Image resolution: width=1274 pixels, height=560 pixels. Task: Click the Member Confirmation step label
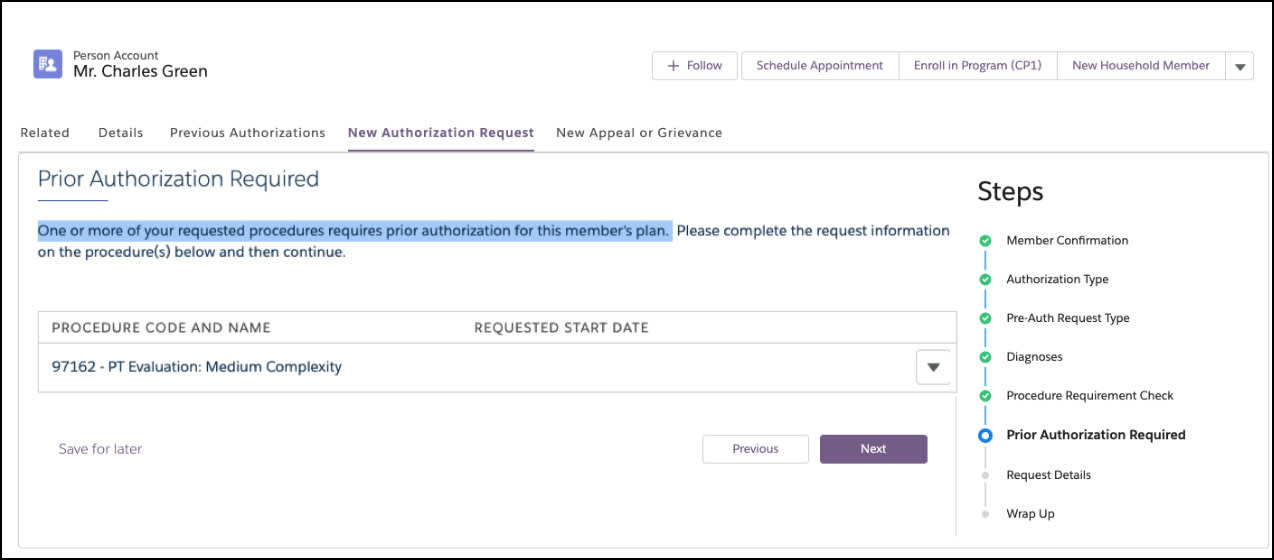tap(1067, 240)
